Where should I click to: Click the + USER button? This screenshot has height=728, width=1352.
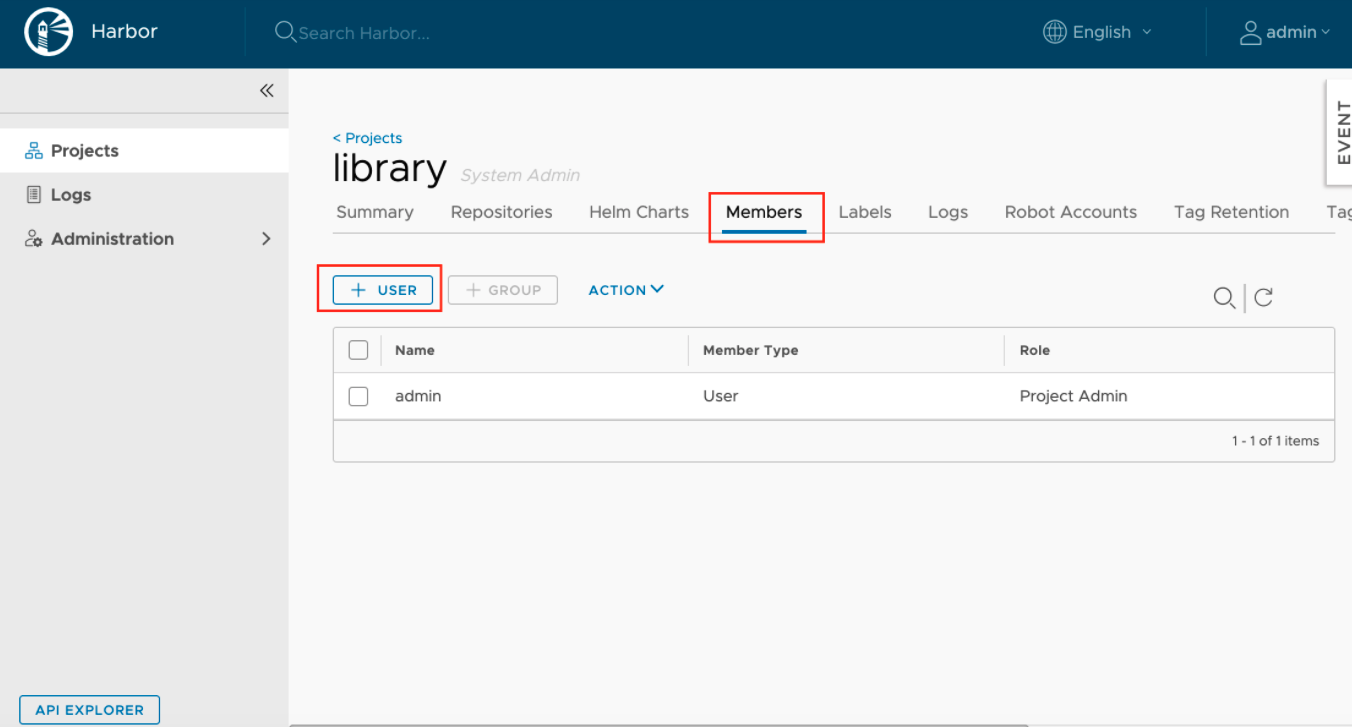tap(384, 290)
